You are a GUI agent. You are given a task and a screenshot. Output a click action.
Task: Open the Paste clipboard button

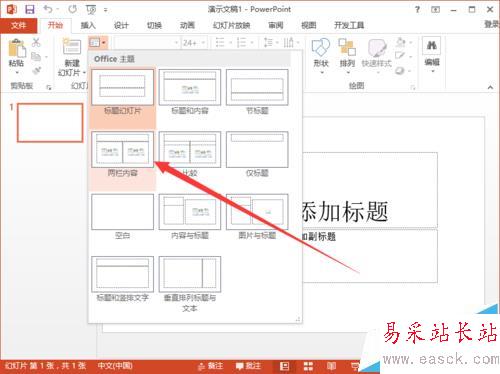pos(16,48)
